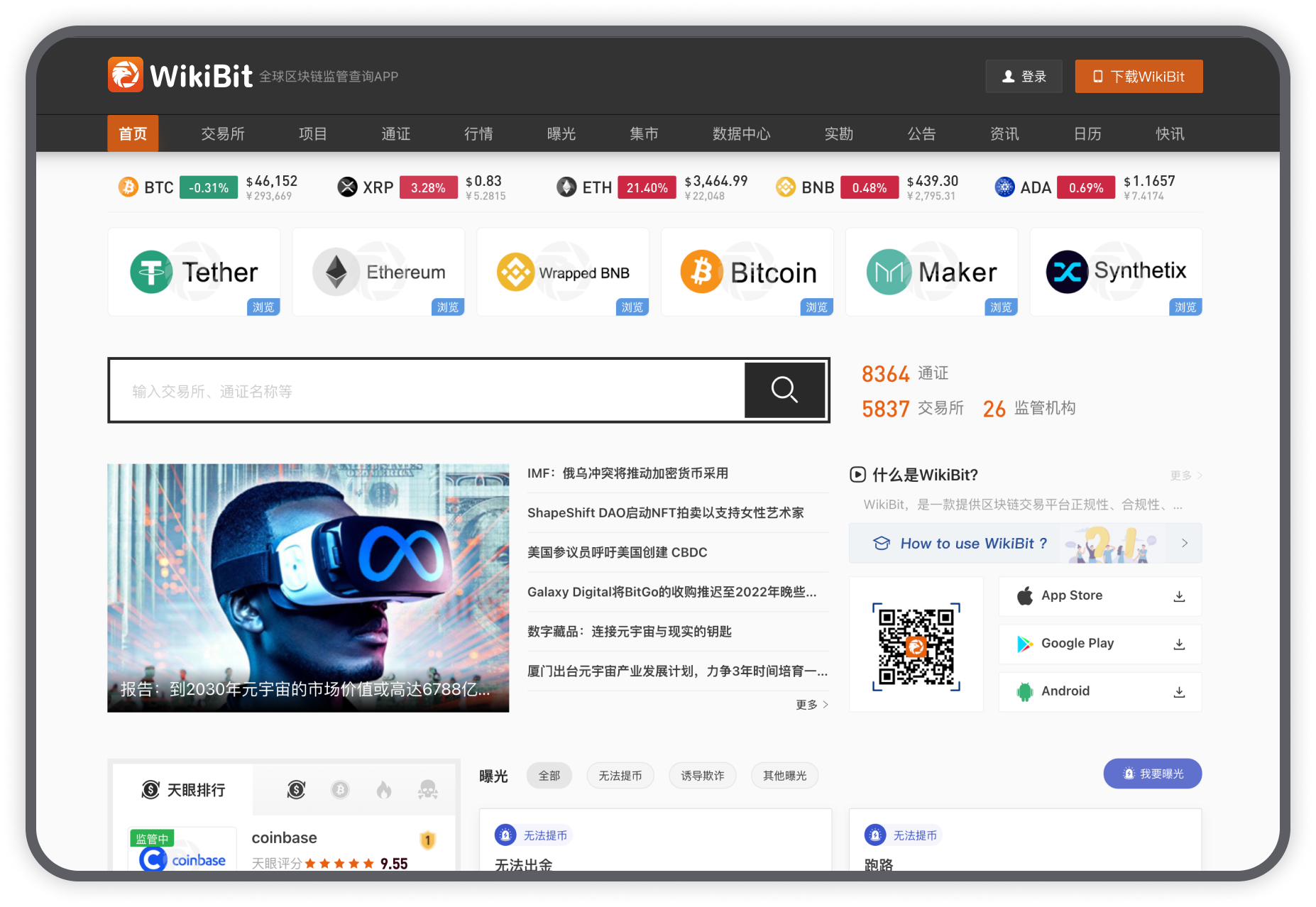Click the WikiBit logo
Image resolution: width=1316 pixels, height=907 pixels.
point(180,75)
